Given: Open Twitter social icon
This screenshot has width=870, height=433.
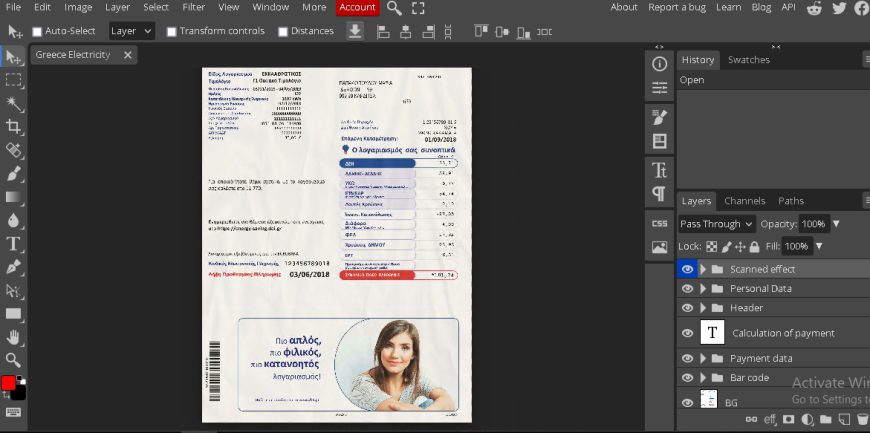Looking at the screenshot, I should coord(839,8).
